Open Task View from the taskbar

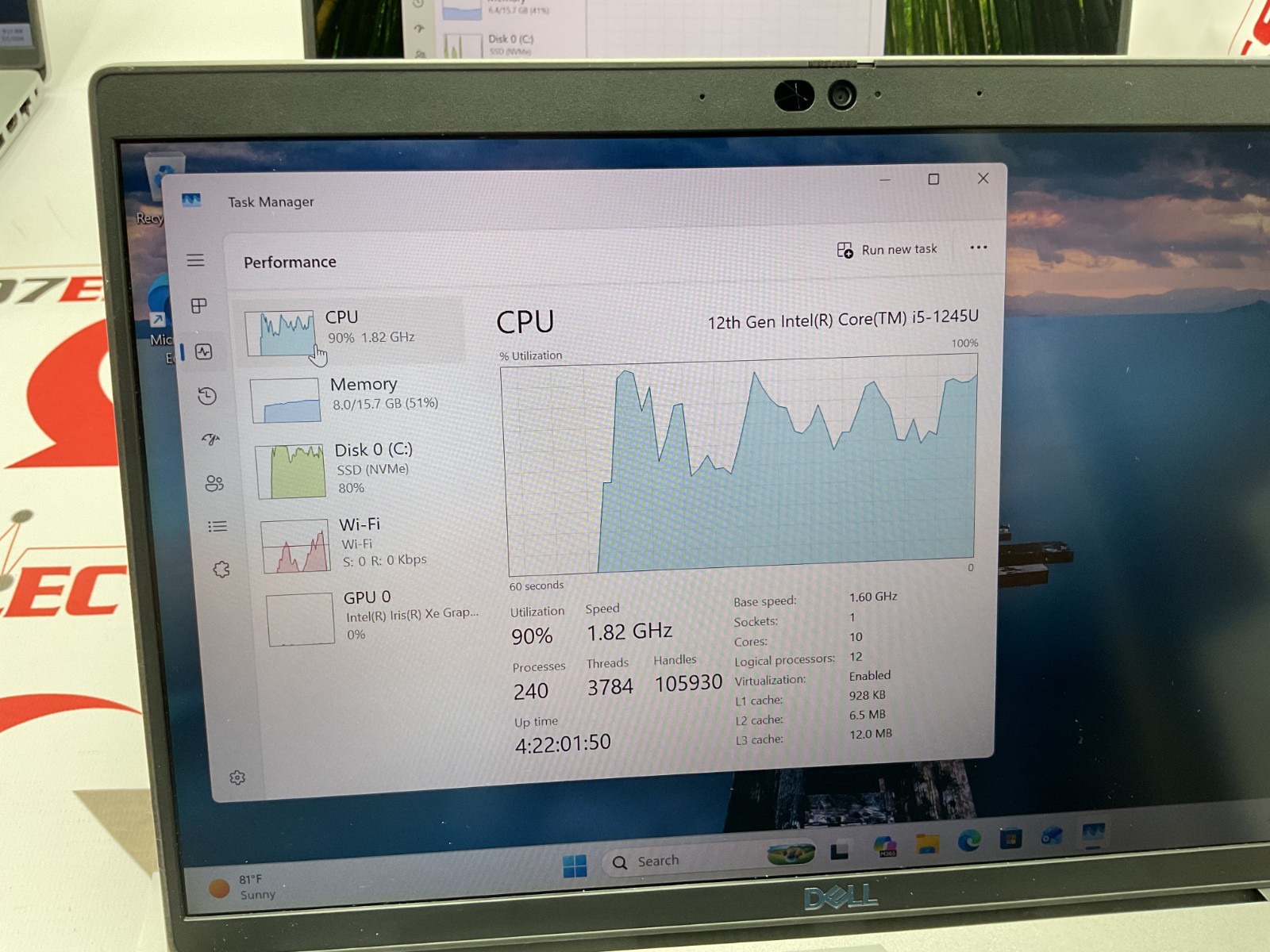839,850
